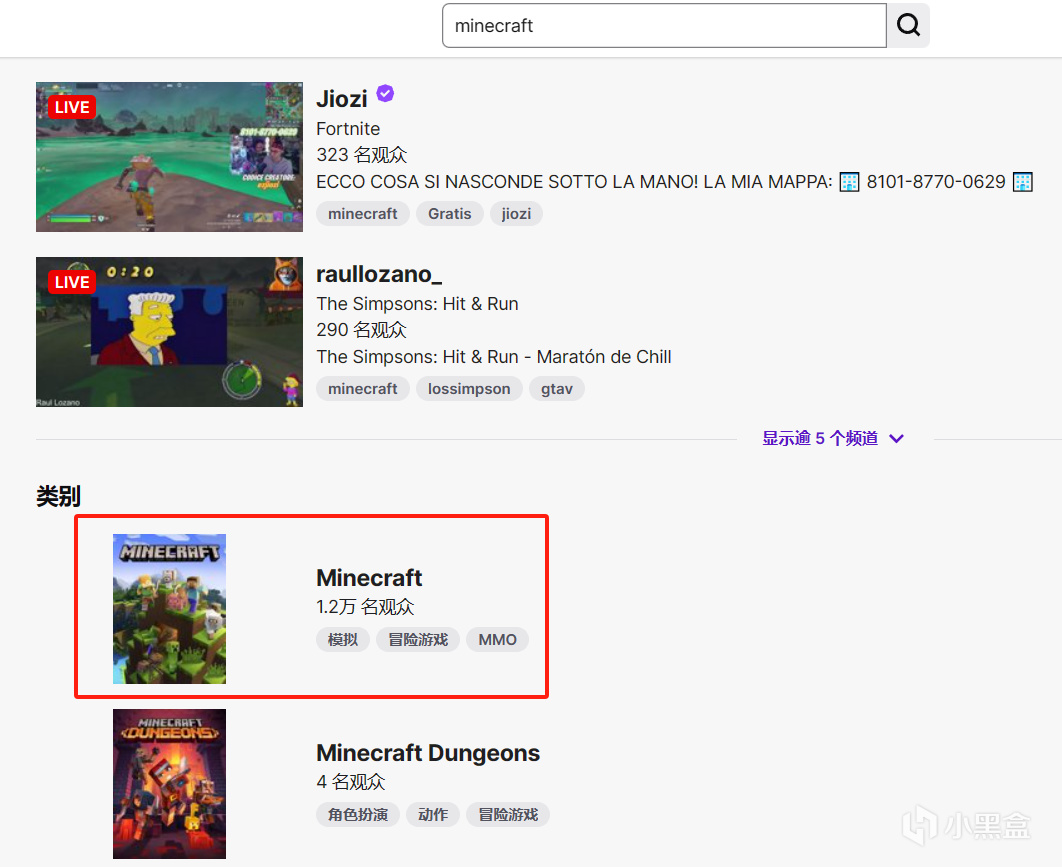The height and width of the screenshot is (867, 1062).
Task: Focus the minecraft search input field
Action: point(664,26)
